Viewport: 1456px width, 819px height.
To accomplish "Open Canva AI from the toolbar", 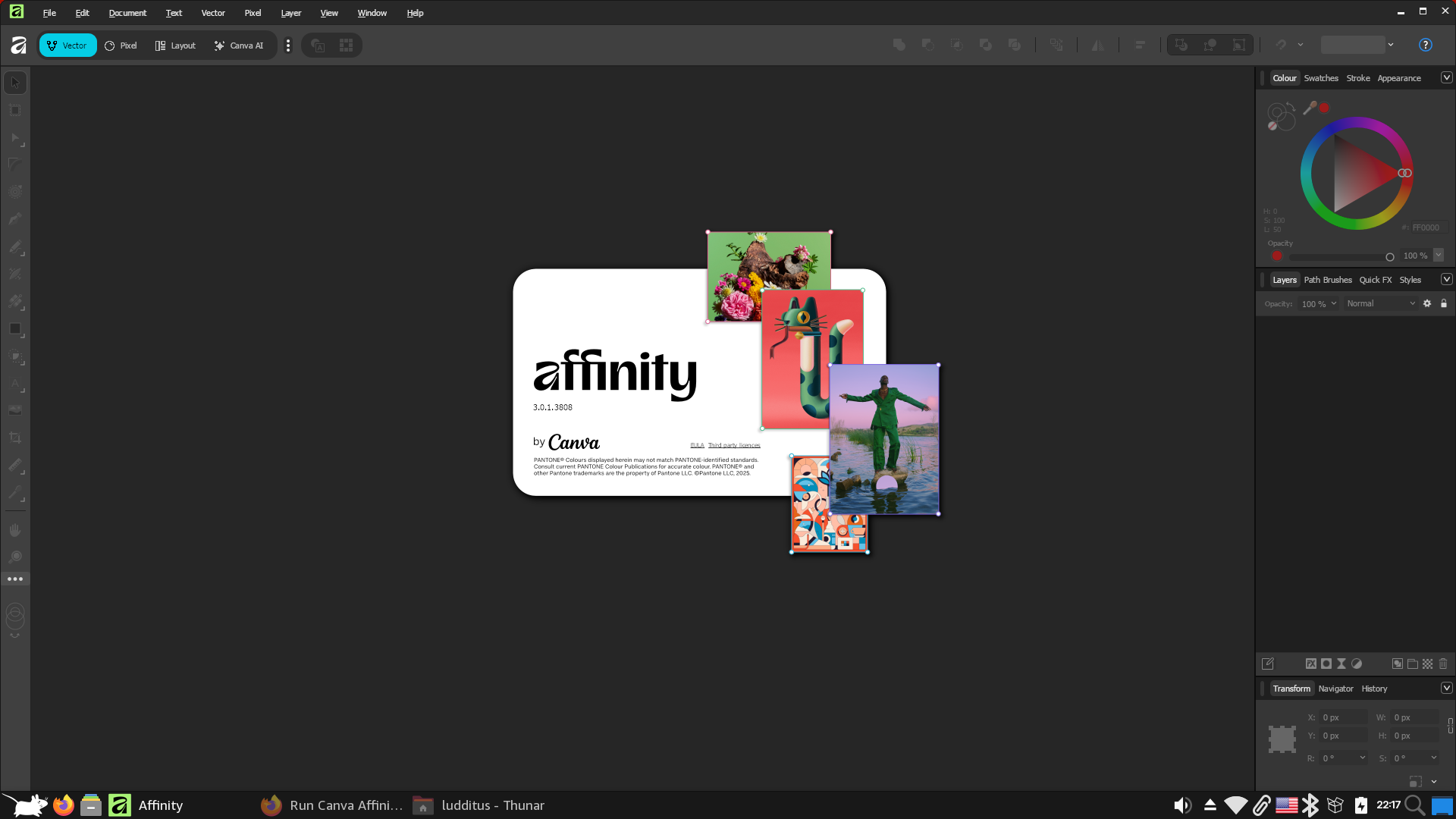I will [239, 45].
